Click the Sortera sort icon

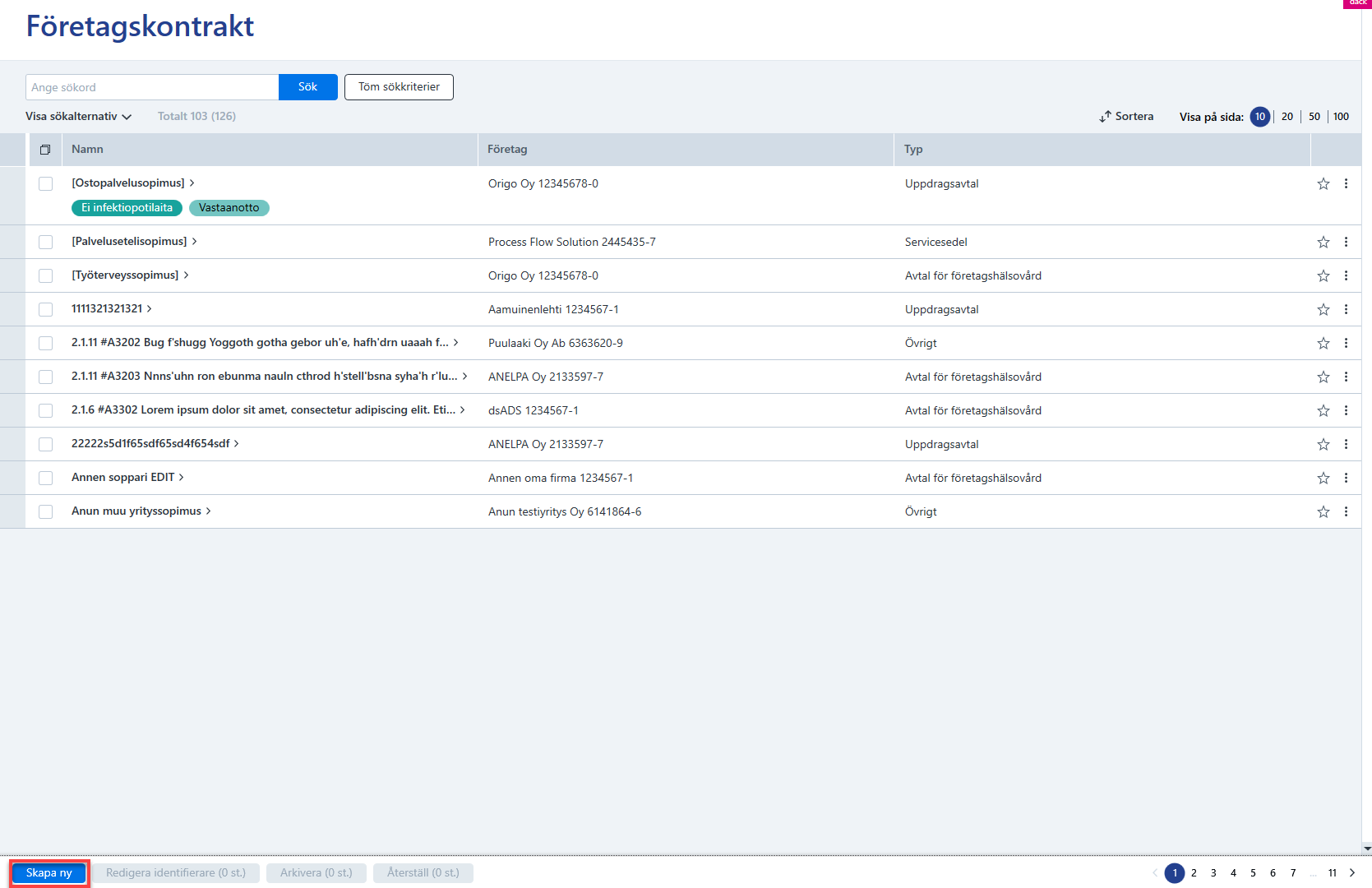(1105, 117)
